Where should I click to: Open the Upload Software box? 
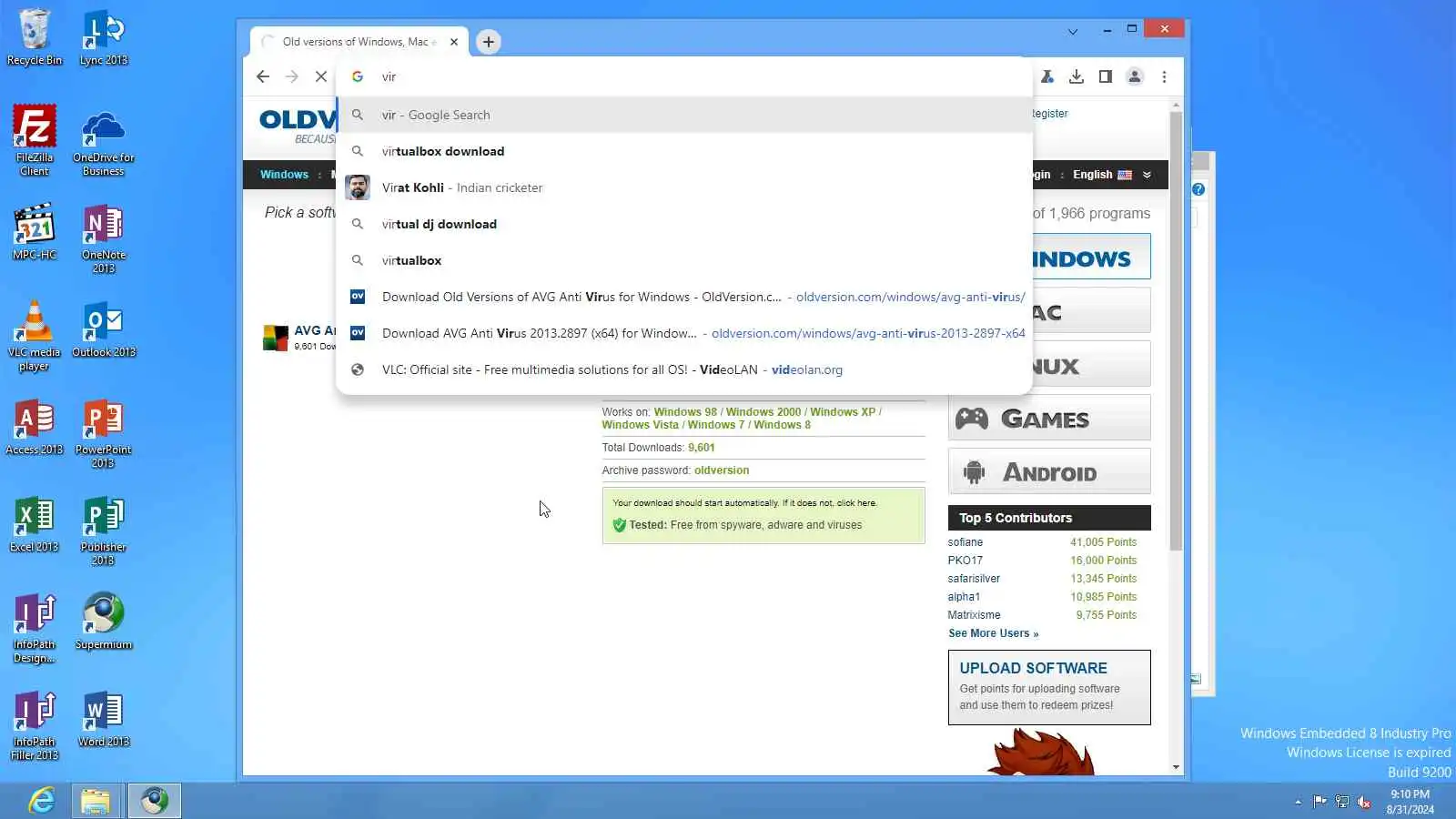[x=1049, y=687]
